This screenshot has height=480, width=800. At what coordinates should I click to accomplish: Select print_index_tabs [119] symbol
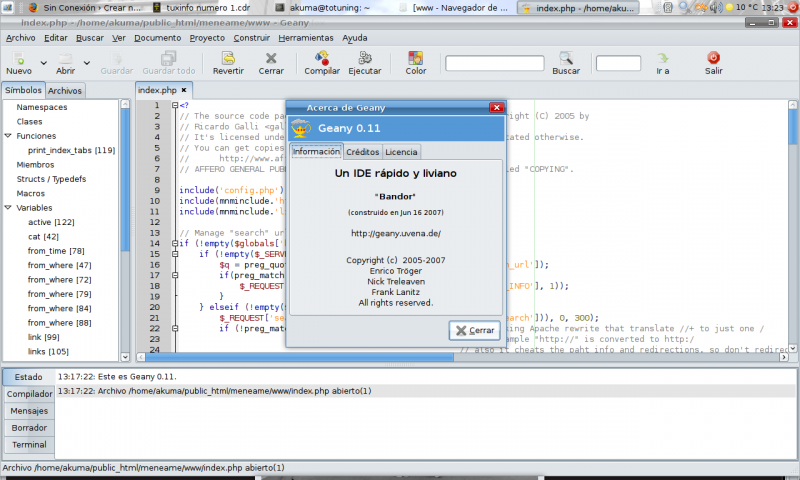pos(71,150)
